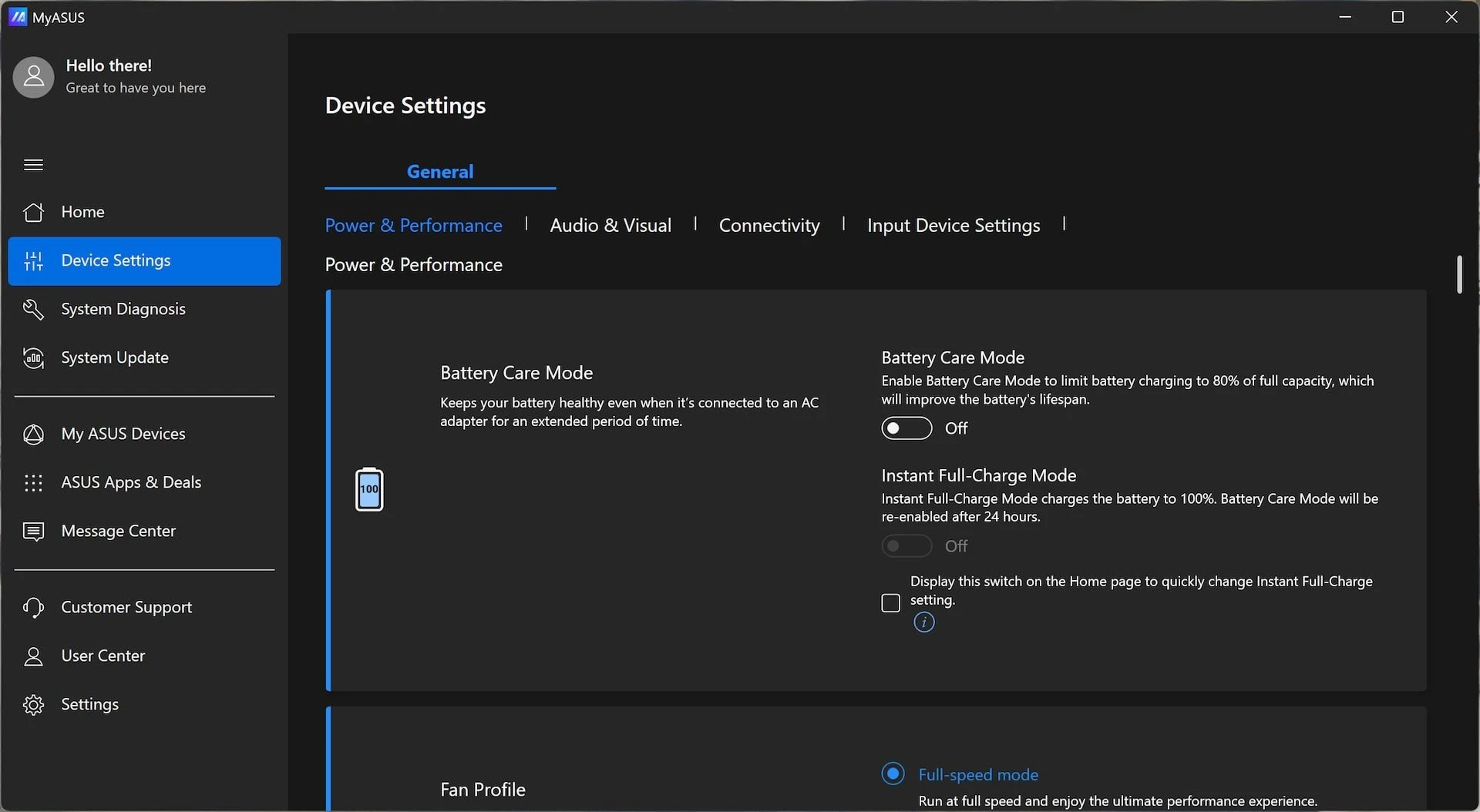The width and height of the screenshot is (1480, 812).
Task: Open My ASUS Devices page
Action: [144, 435]
